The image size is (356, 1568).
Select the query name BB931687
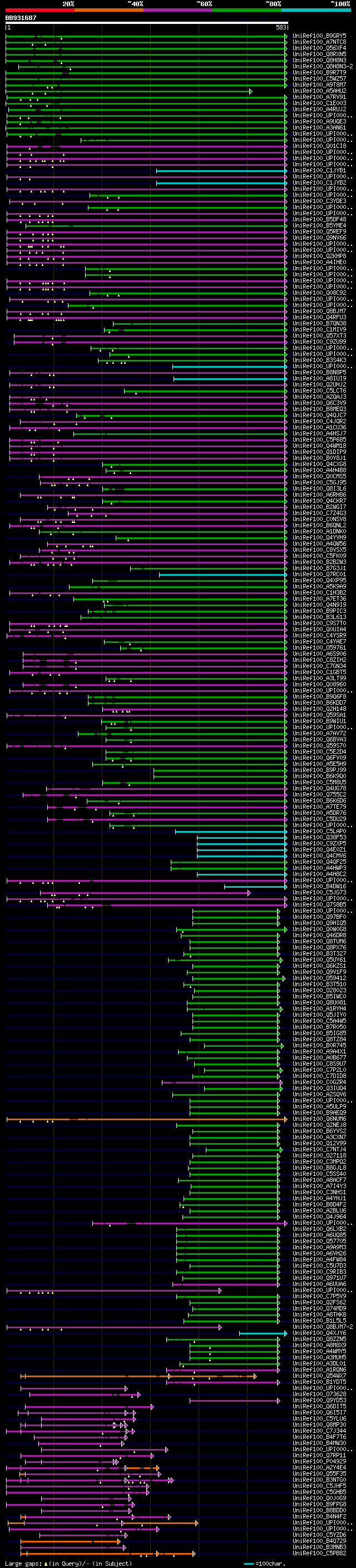click(x=21, y=18)
